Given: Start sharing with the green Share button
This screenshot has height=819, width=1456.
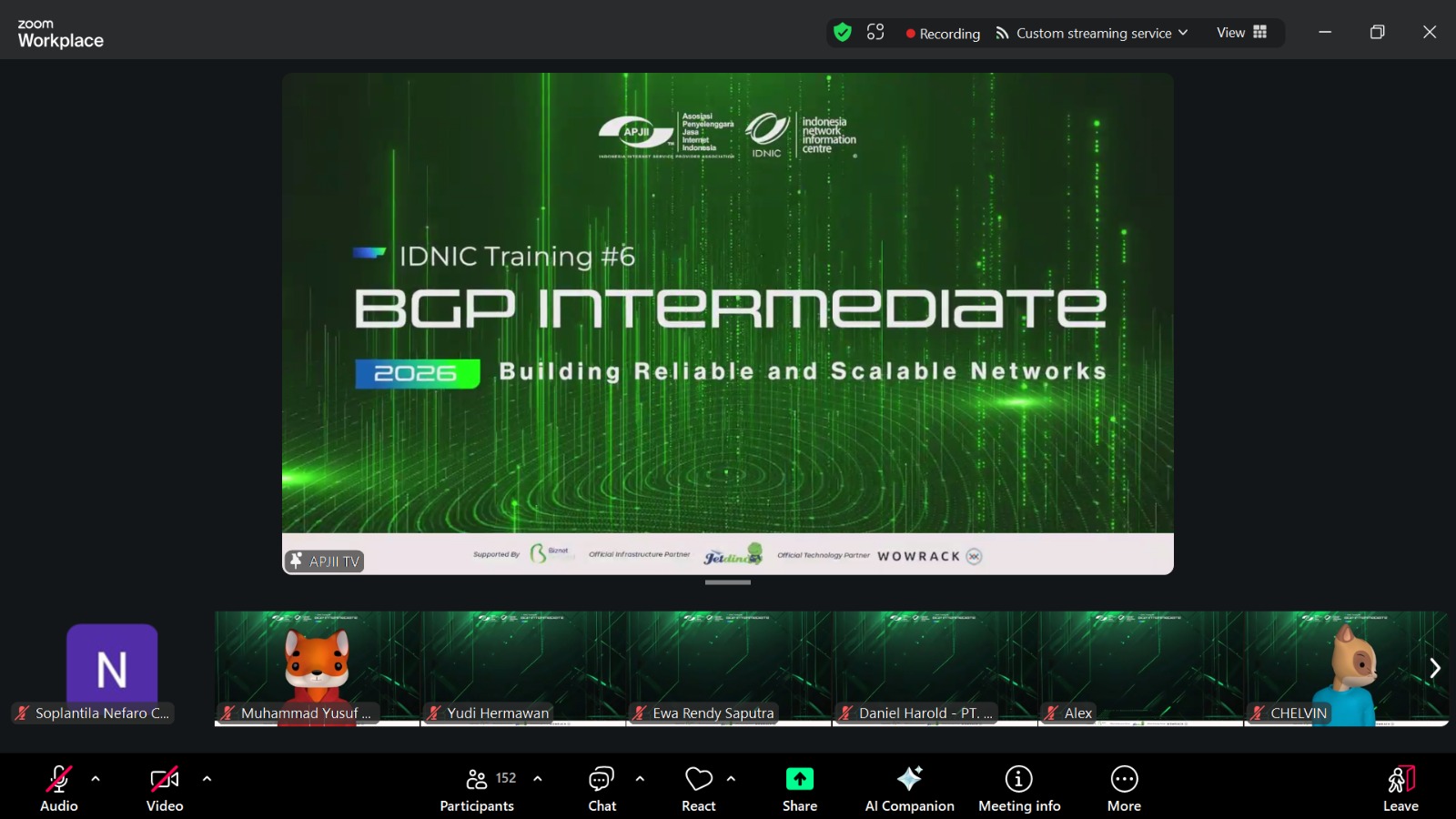Looking at the screenshot, I should coord(800,789).
